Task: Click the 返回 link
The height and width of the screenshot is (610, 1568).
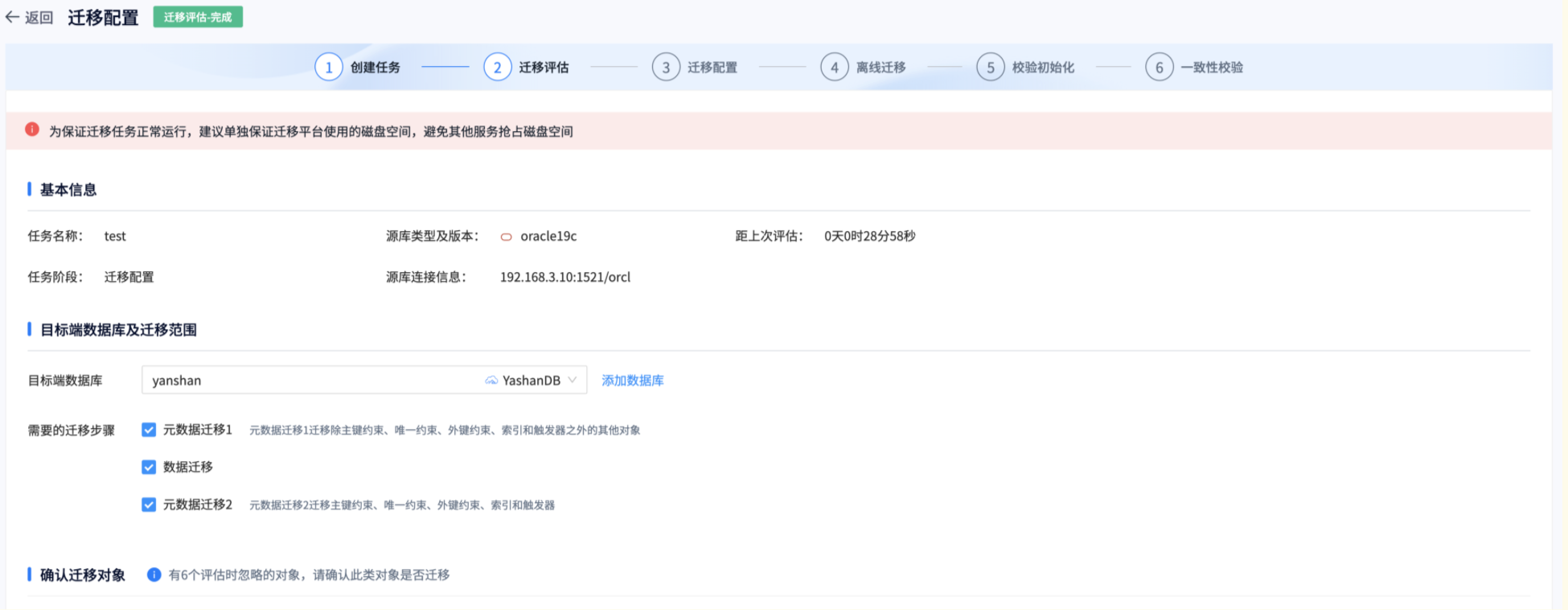Action: pyautogui.click(x=39, y=18)
